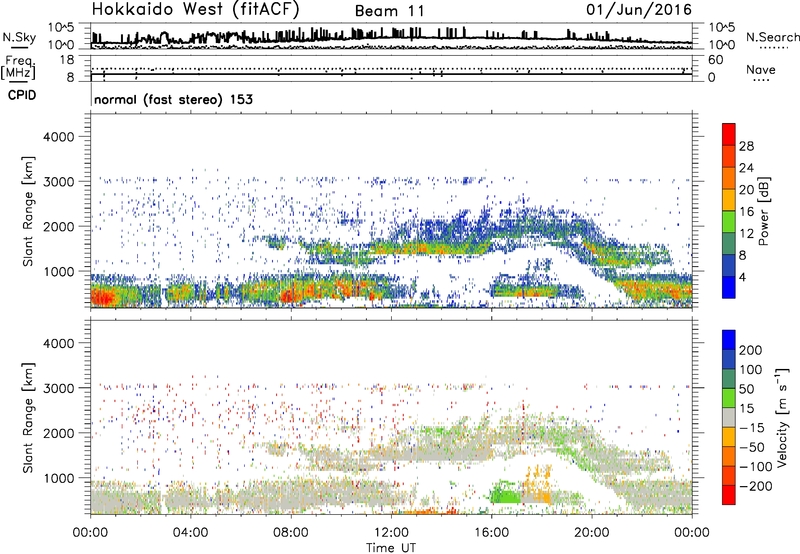Click the '60' Nave axis tick label
The image size is (800, 554).
point(716,60)
